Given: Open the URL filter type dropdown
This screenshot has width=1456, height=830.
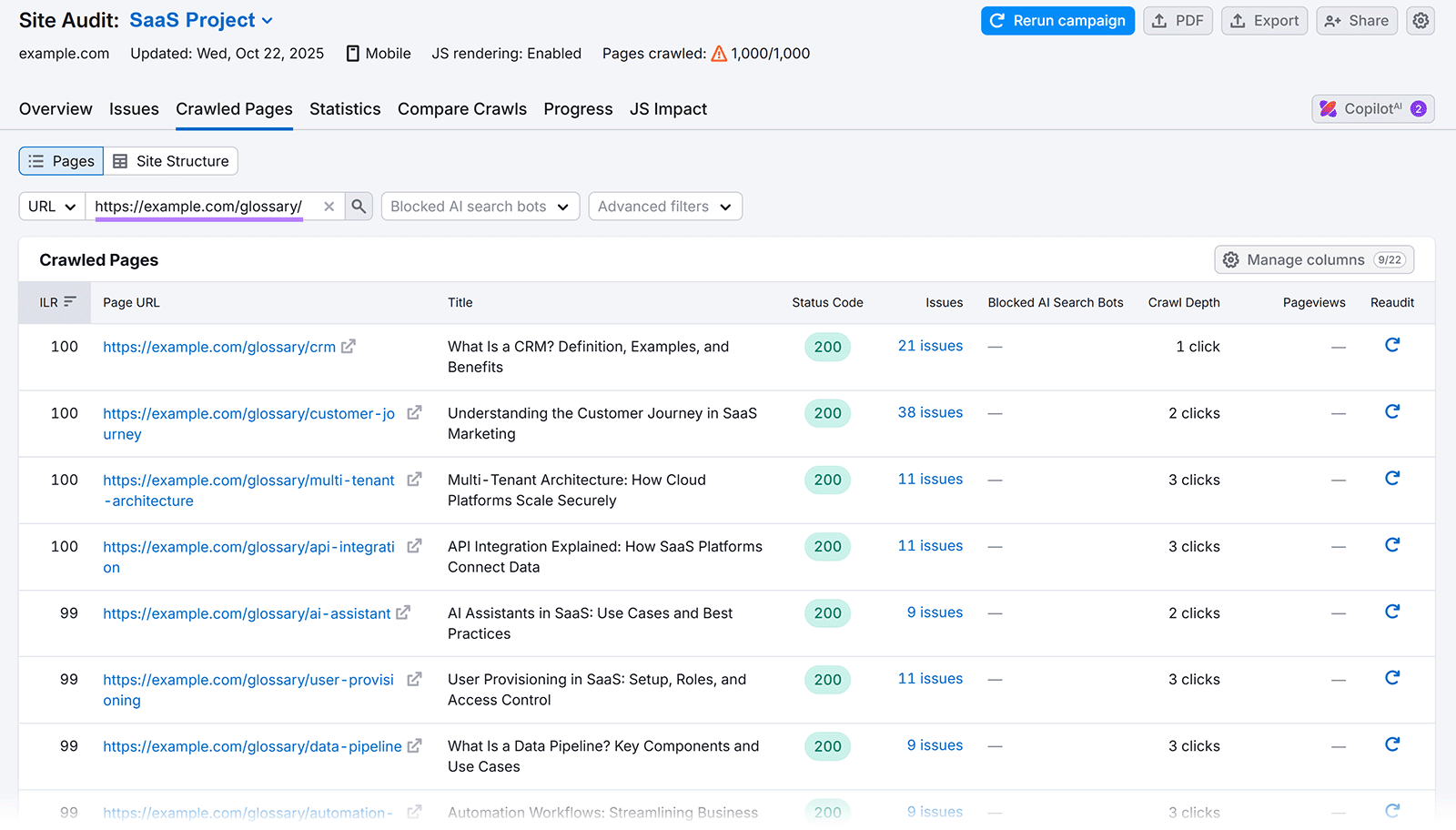Looking at the screenshot, I should (x=52, y=207).
